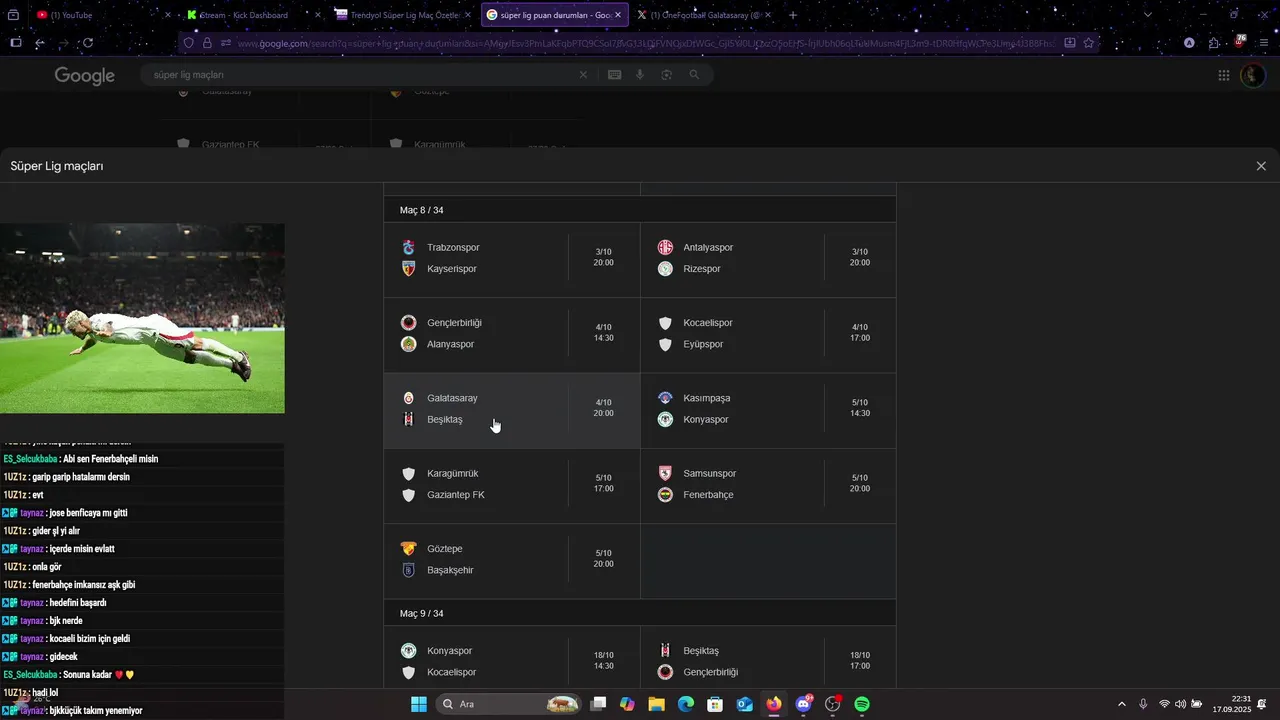Viewport: 1280px width, 720px height.
Task: Open Spotify from the taskbar
Action: pyautogui.click(x=862, y=704)
